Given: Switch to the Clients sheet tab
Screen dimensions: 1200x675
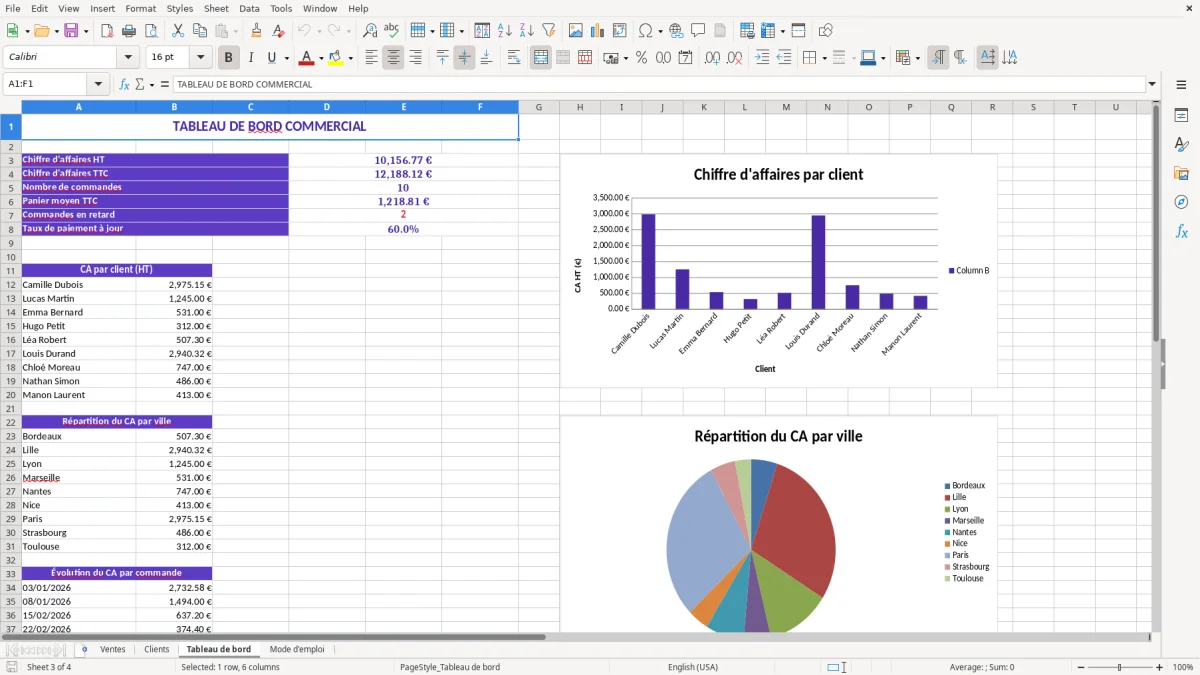Looking at the screenshot, I should tap(157, 649).
